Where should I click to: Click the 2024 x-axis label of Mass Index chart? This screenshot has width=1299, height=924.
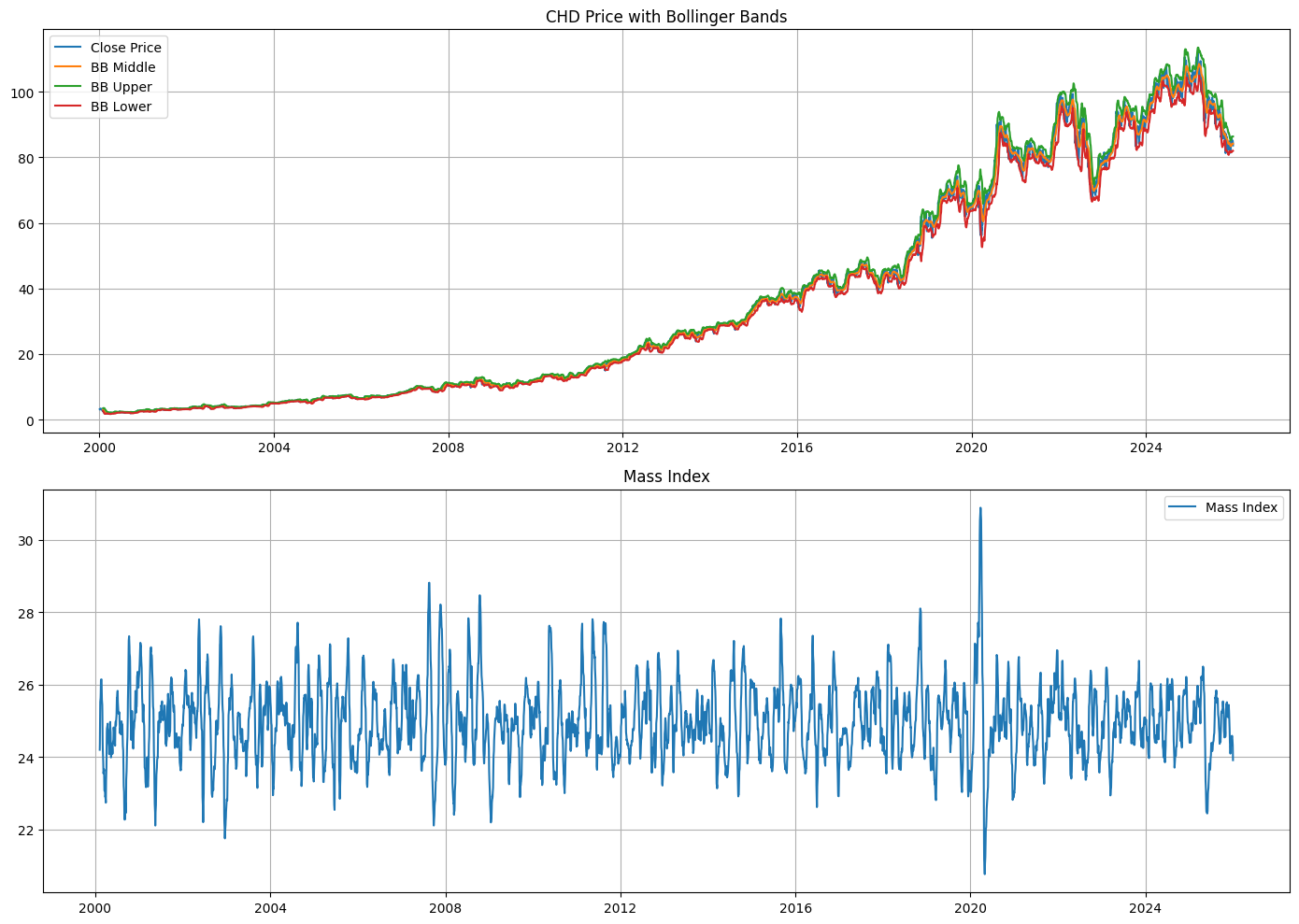tap(1146, 907)
